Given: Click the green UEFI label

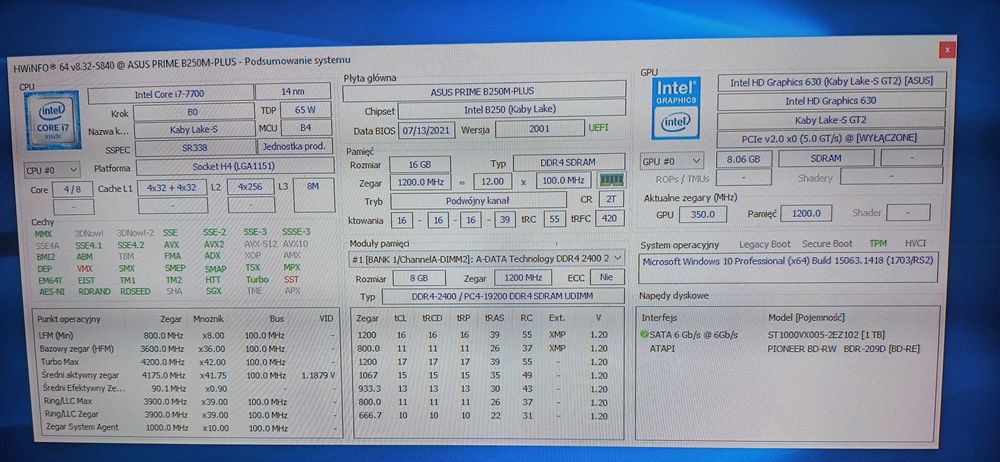Looking at the screenshot, I should [x=598, y=128].
